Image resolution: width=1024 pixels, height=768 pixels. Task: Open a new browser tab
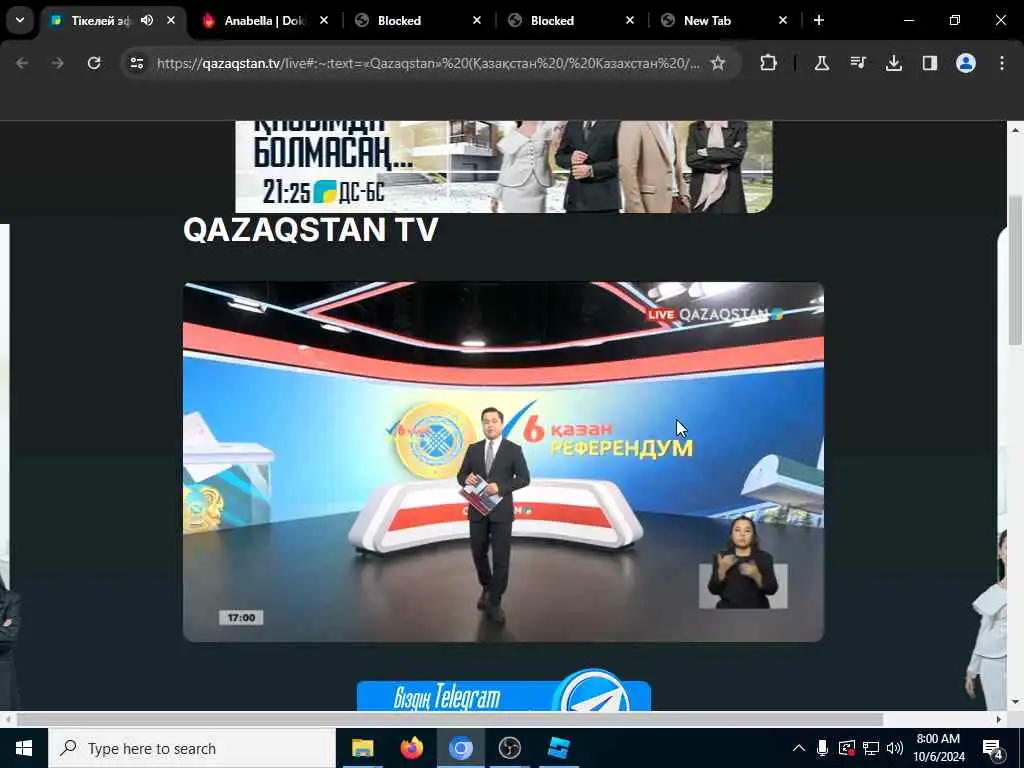click(819, 20)
